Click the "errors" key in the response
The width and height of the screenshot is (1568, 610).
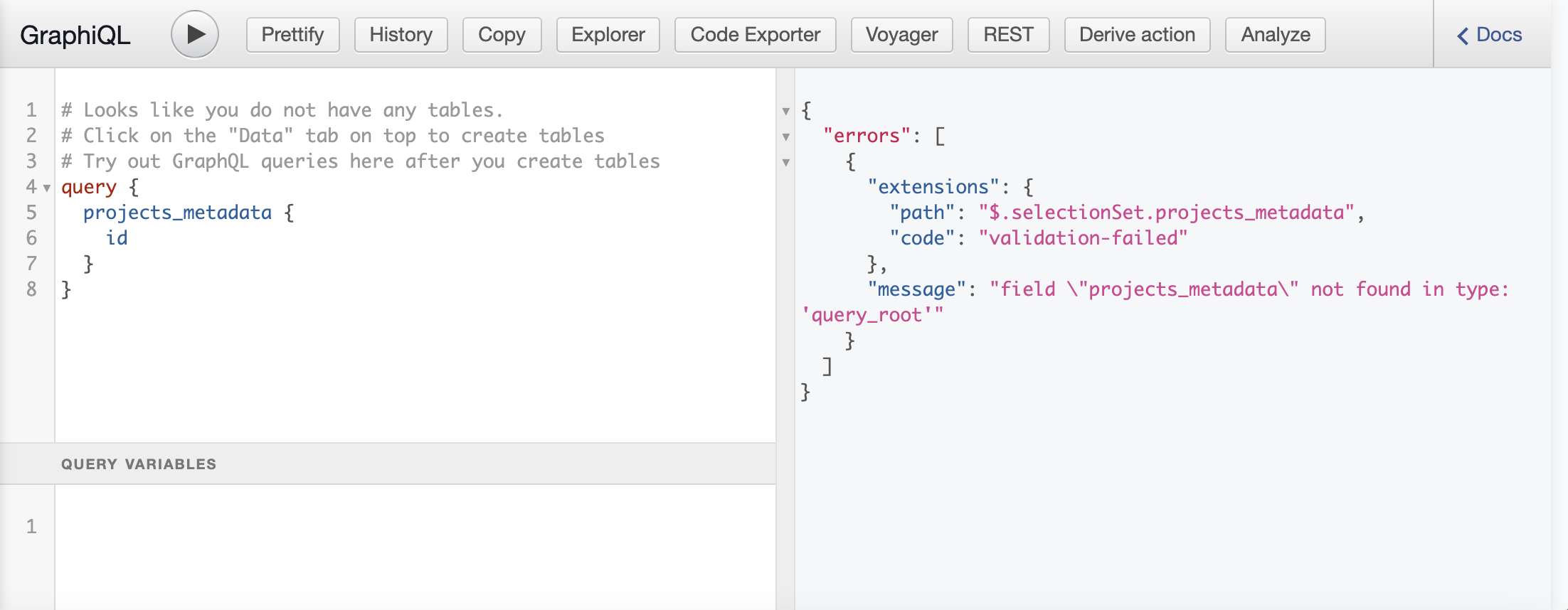[867, 136]
